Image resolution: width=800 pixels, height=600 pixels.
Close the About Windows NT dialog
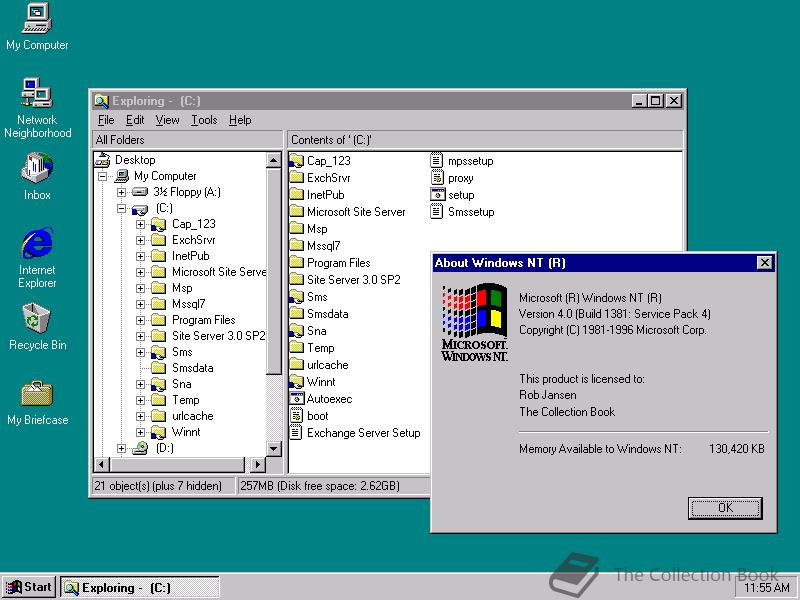(764, 263)
